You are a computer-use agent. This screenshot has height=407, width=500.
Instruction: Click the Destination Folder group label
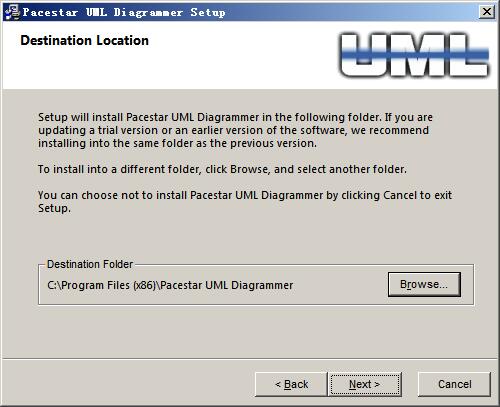(90, 264)
